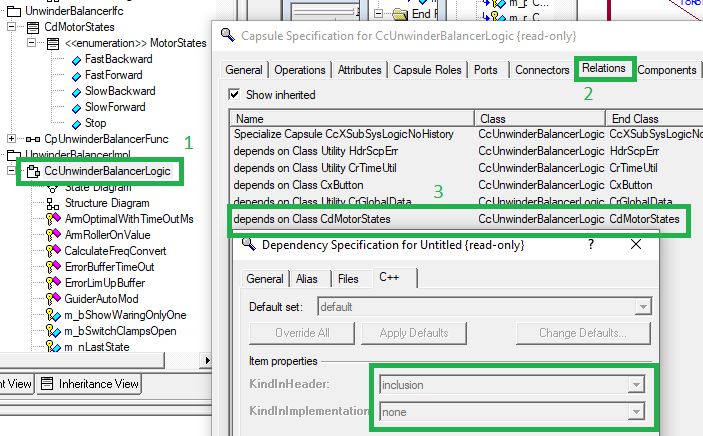Click the CpUnwinderBalancerFunc protocol icon

(x=33, y=139)
